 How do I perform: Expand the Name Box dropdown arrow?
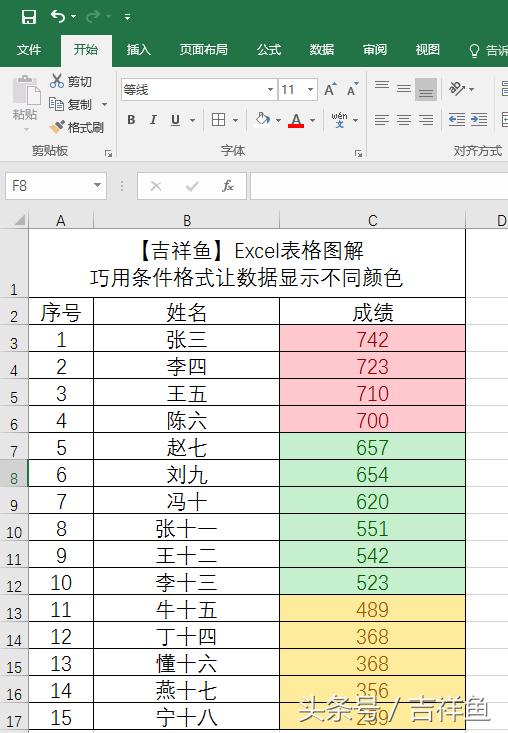tap(97, 186)
